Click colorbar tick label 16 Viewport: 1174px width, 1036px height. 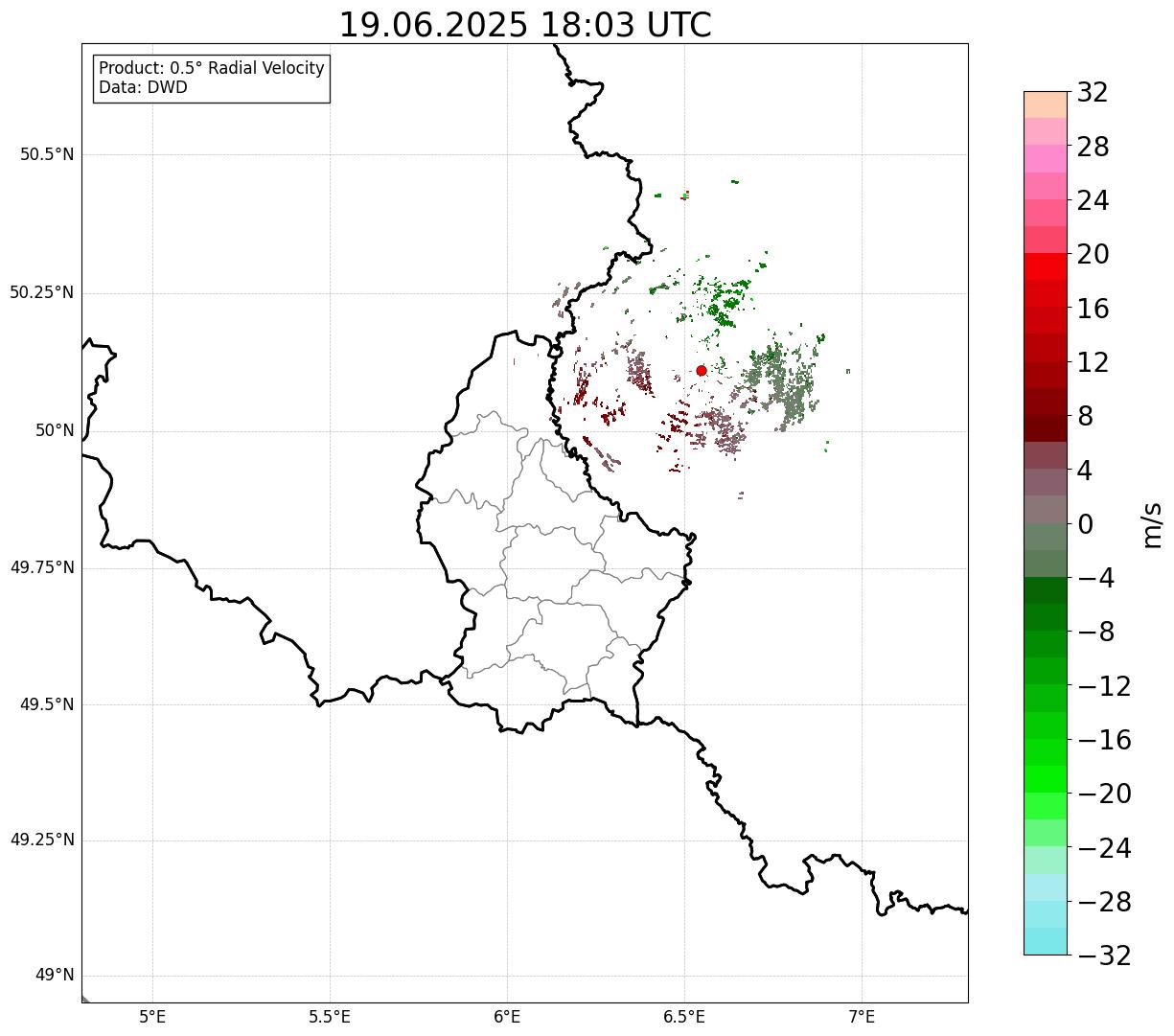point(1093,309)
